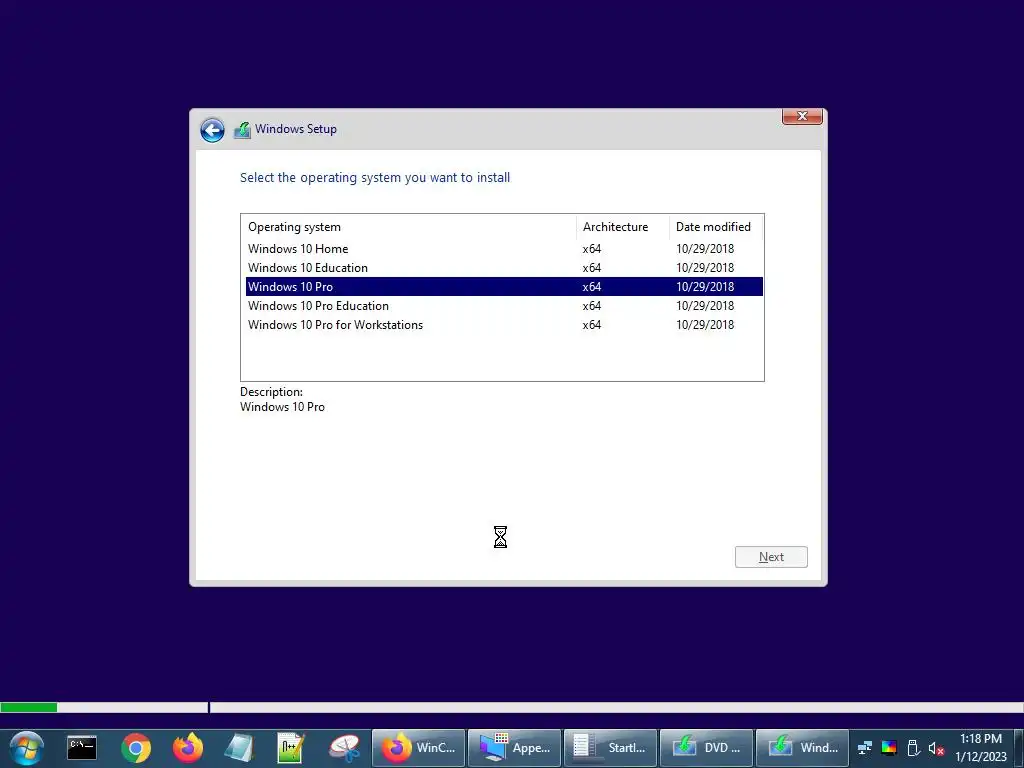Viewport: 1024px width, 768px height.
Task: Close the Windows Setup dialog
Action: (802, 116)
